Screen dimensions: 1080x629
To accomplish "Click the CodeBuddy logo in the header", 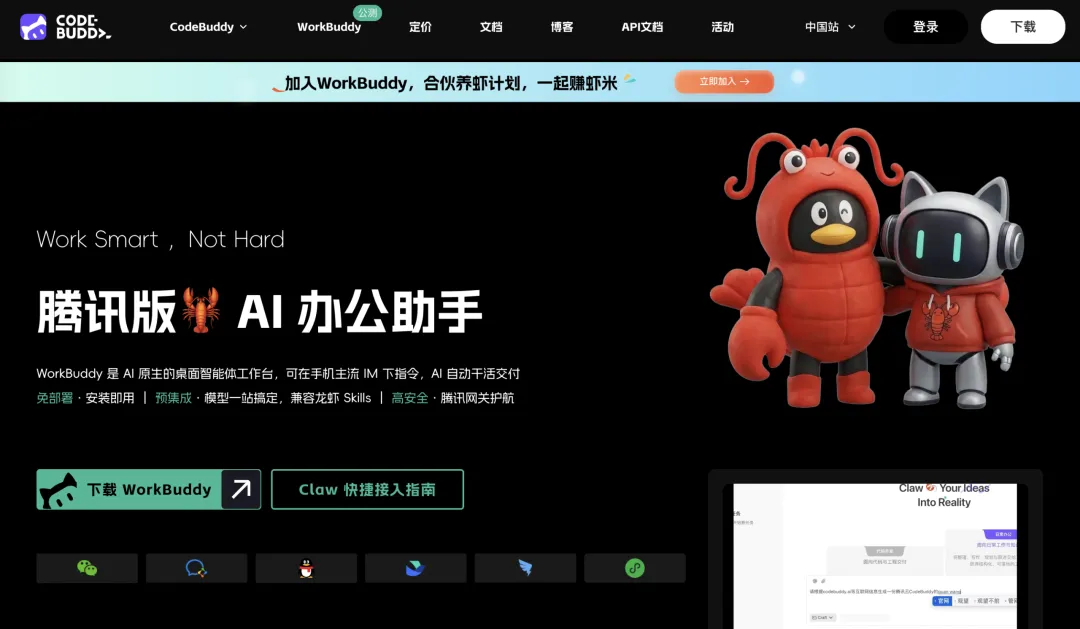I will click(x=65, y=27).
